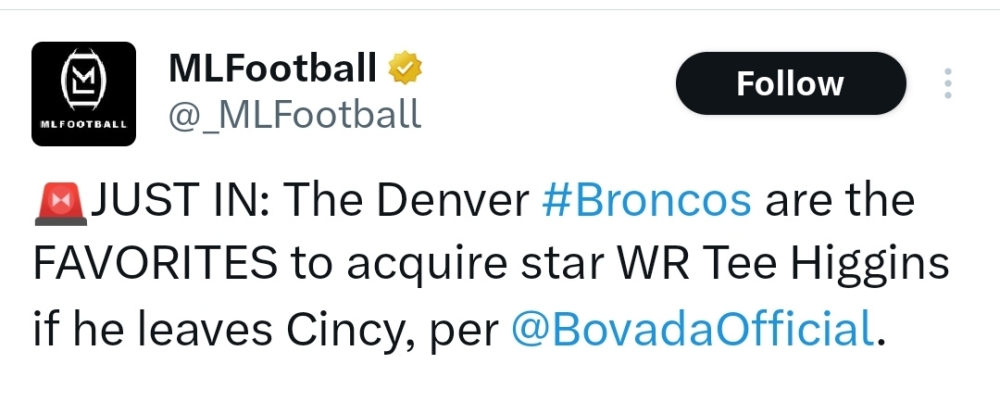Open the three-dot more options menu
Image resolution: width=1000 pixels, height=414 pixels.
coord(948,84)
